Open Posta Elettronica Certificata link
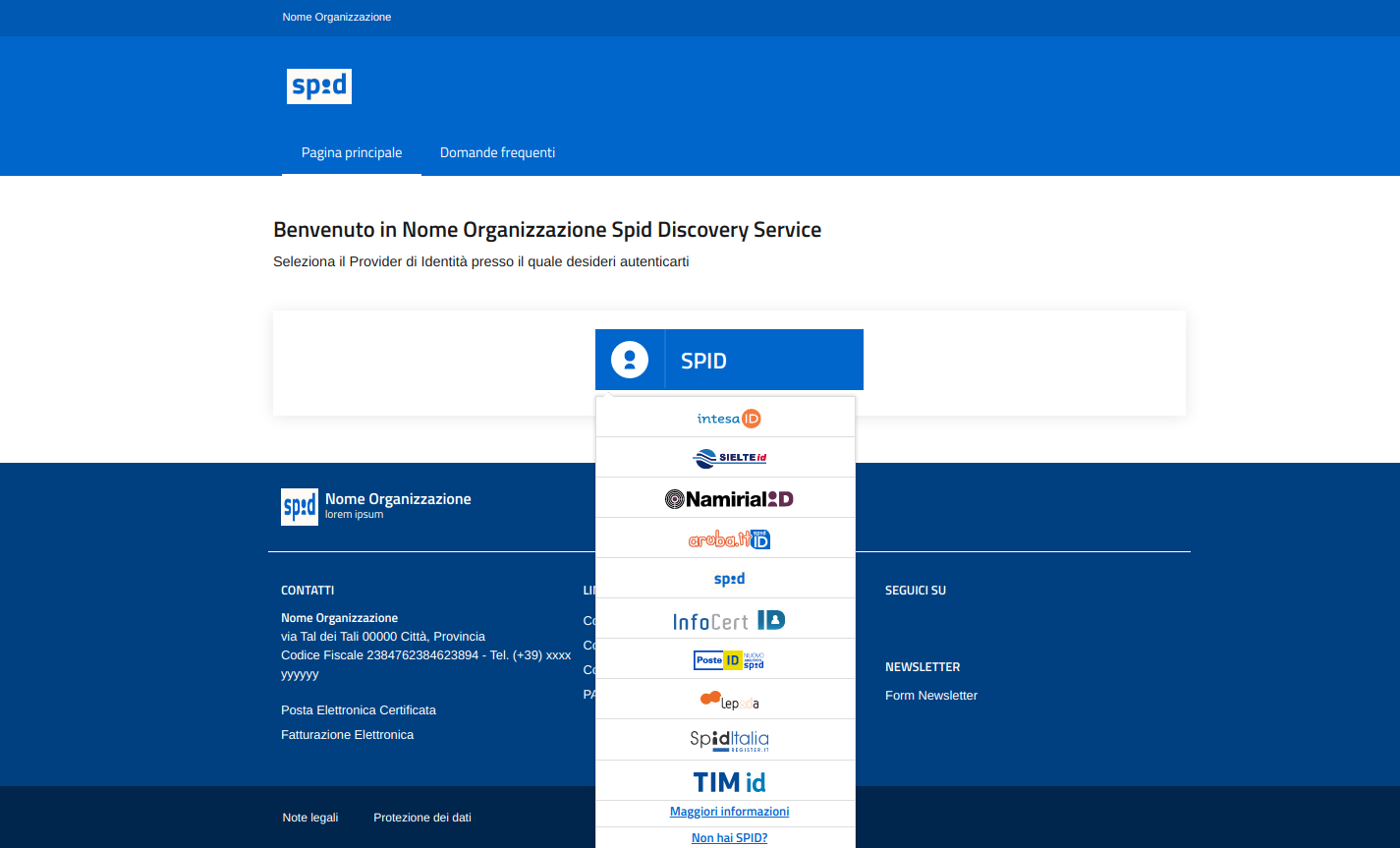The height and width of the screenshot is (848, 1400). coord(359,709)
